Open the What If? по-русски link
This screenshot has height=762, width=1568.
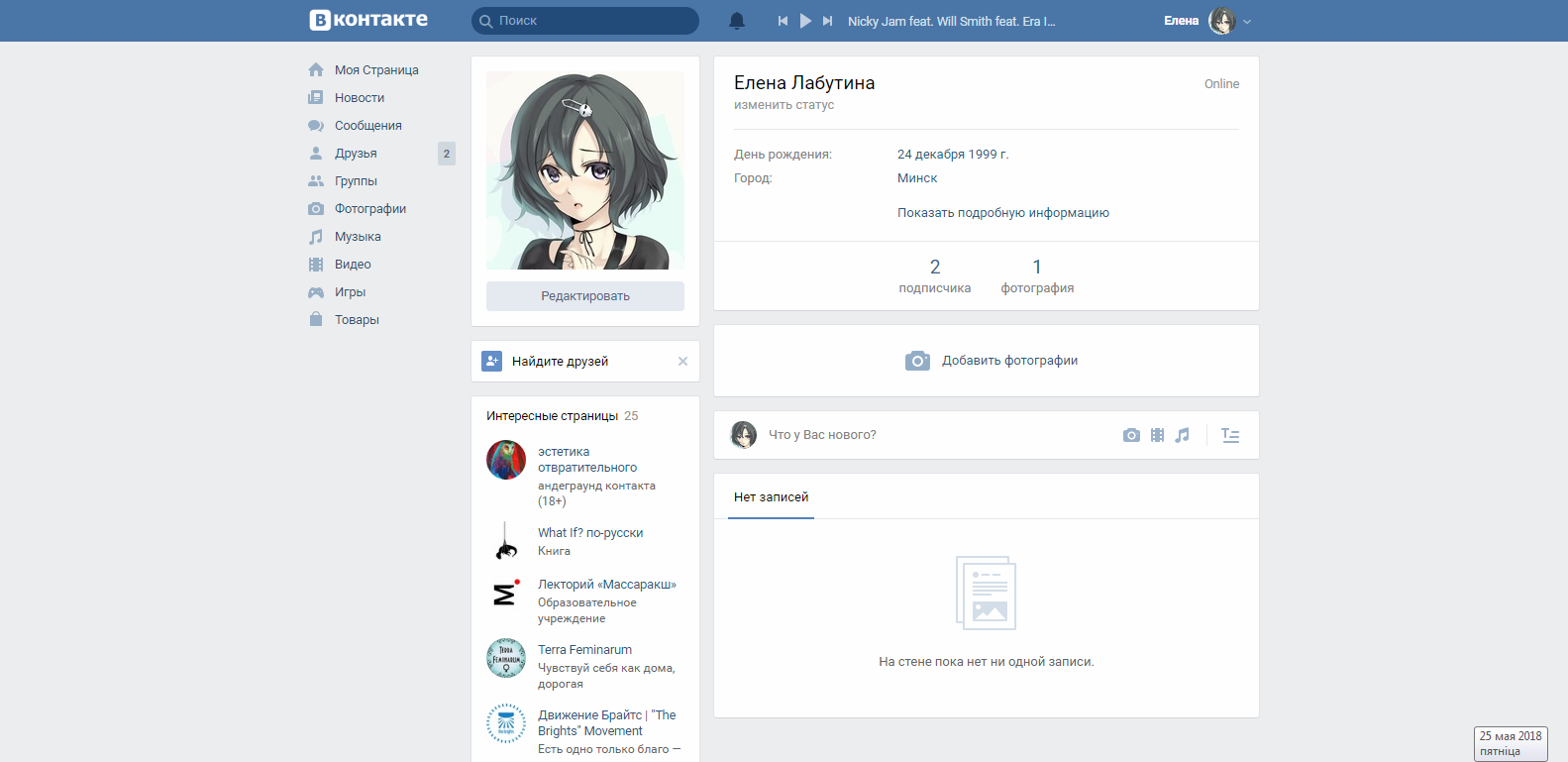click(x=590, y=533)
